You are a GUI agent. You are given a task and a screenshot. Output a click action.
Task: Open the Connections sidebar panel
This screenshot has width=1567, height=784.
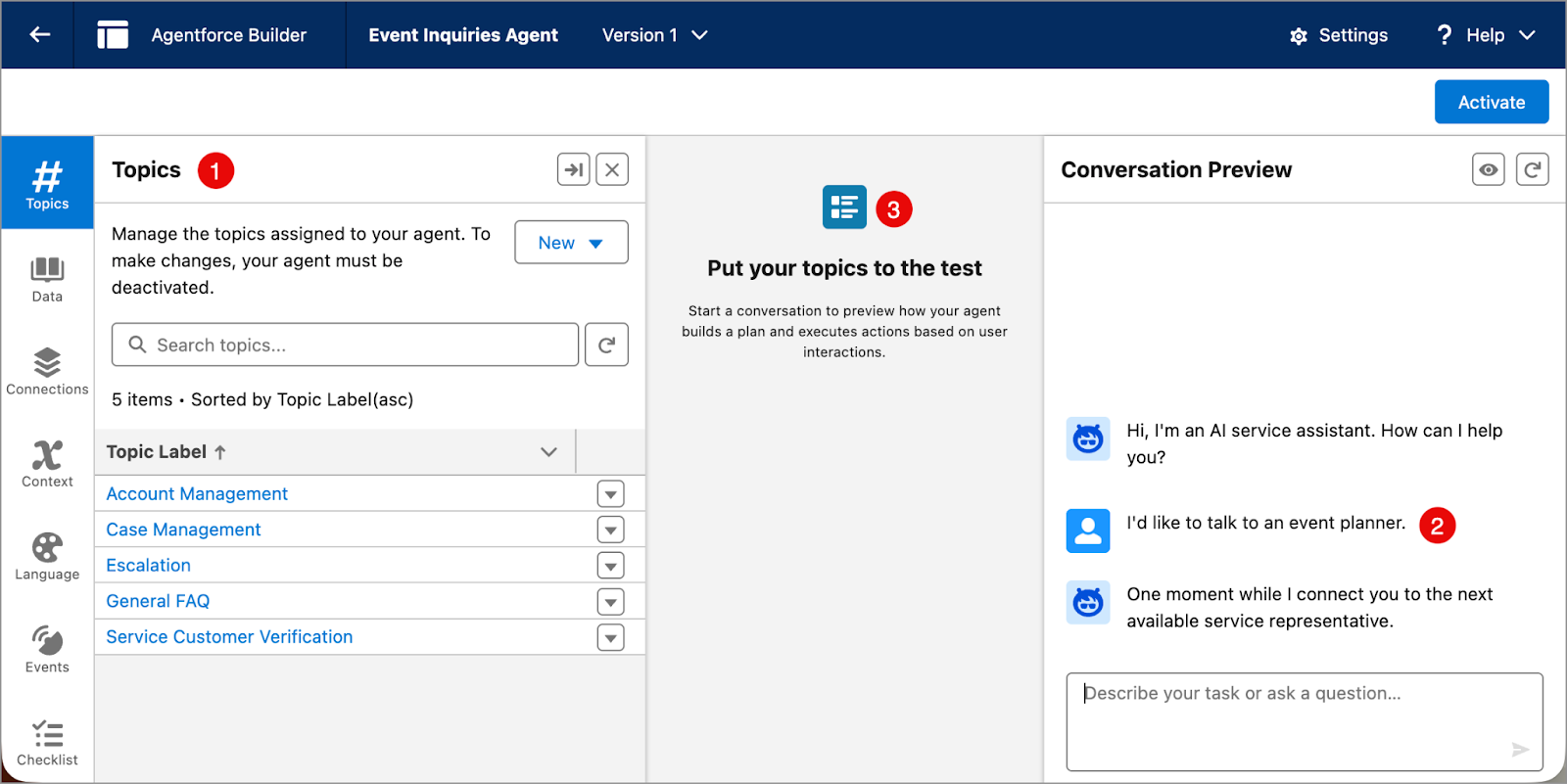47,372
